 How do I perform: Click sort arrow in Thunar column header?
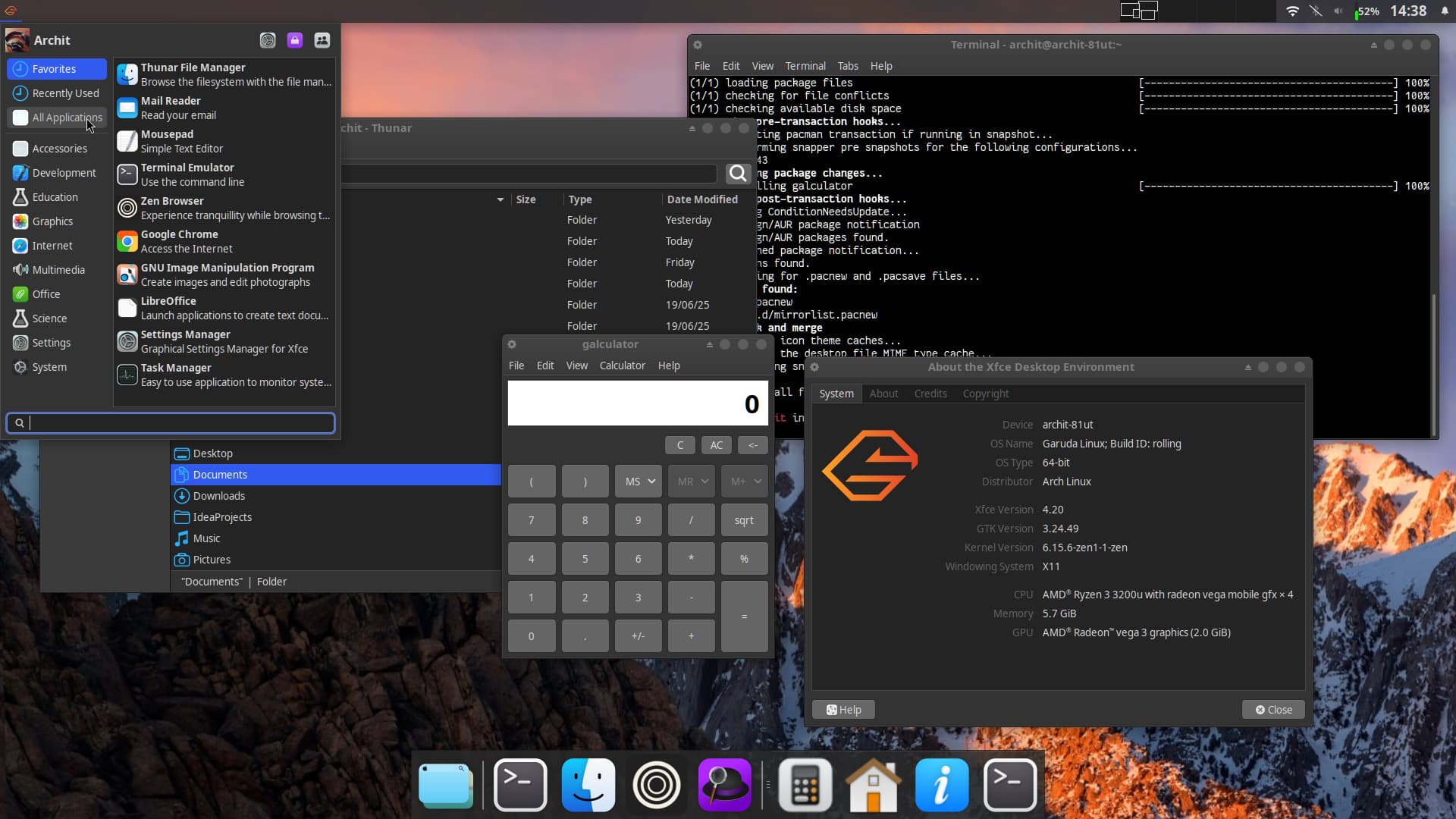point(500,199)
